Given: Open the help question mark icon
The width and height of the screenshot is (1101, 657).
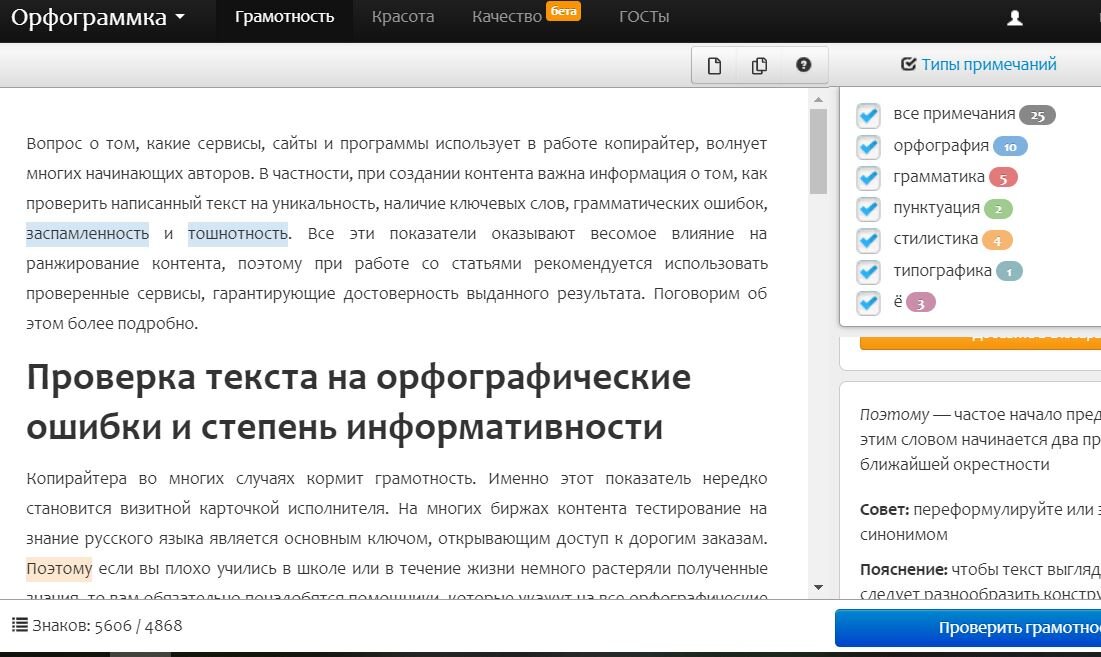Looking at the screenshot, I should [804, 65].
